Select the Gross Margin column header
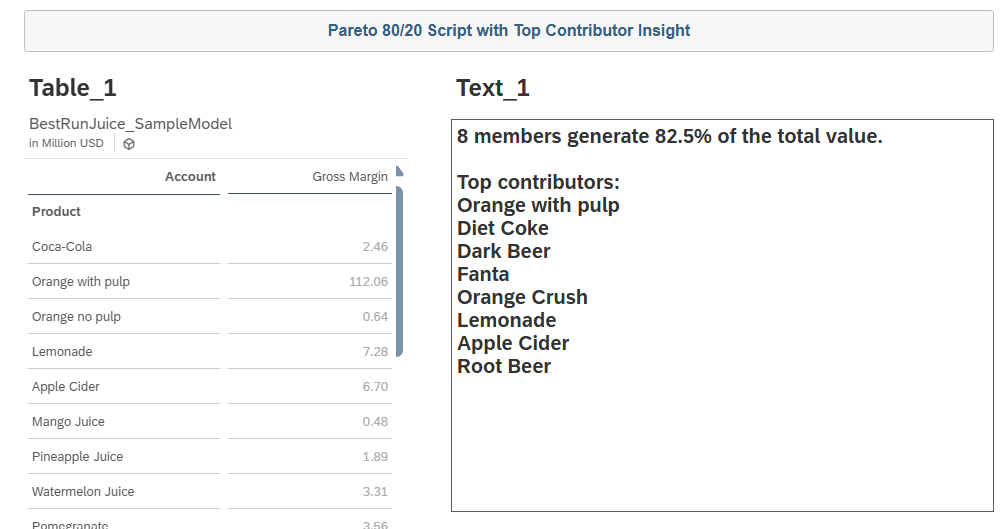Viewport: 1000px width, 529px height. [x=349, y=177]
